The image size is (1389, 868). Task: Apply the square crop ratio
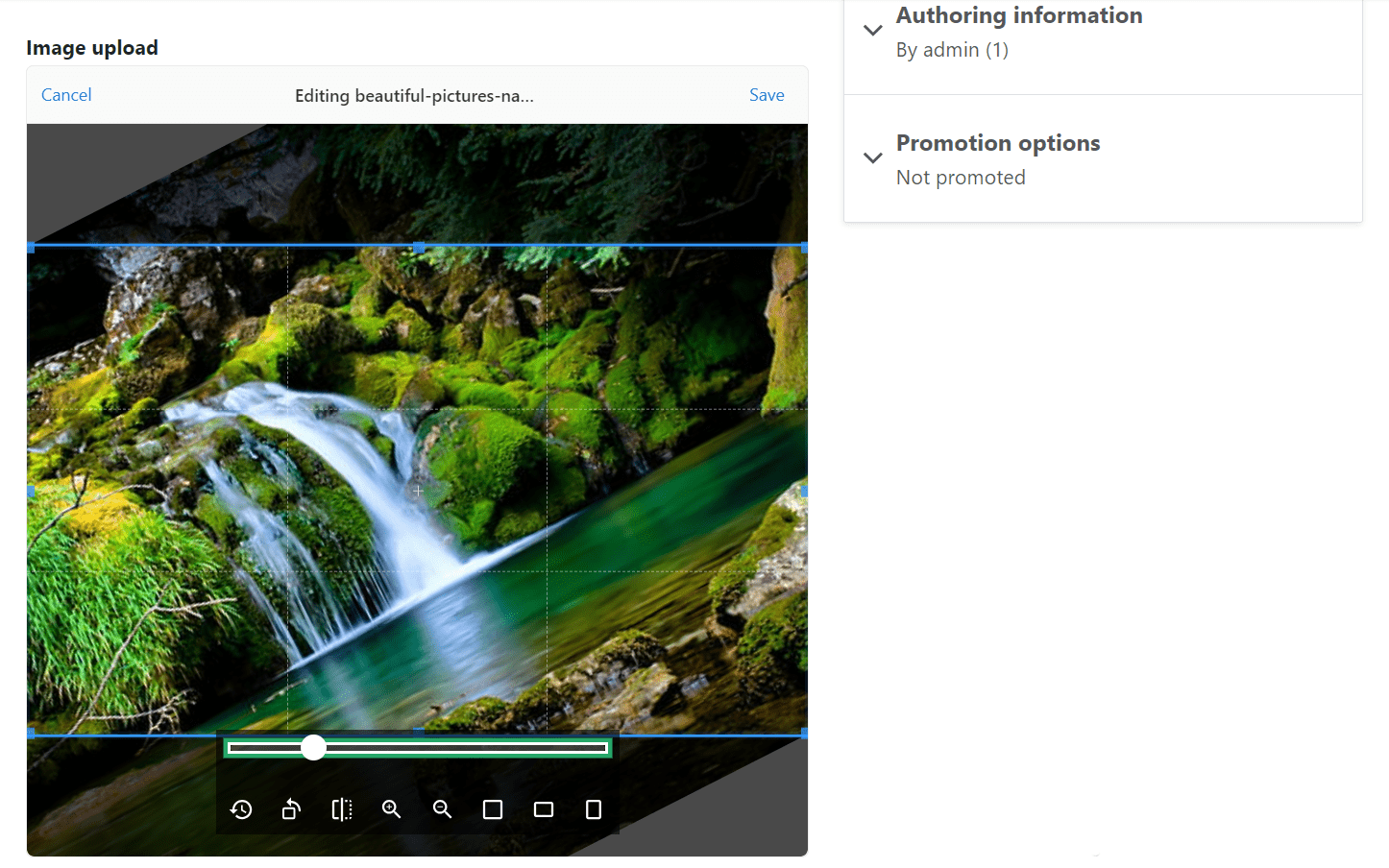point(492,809)
